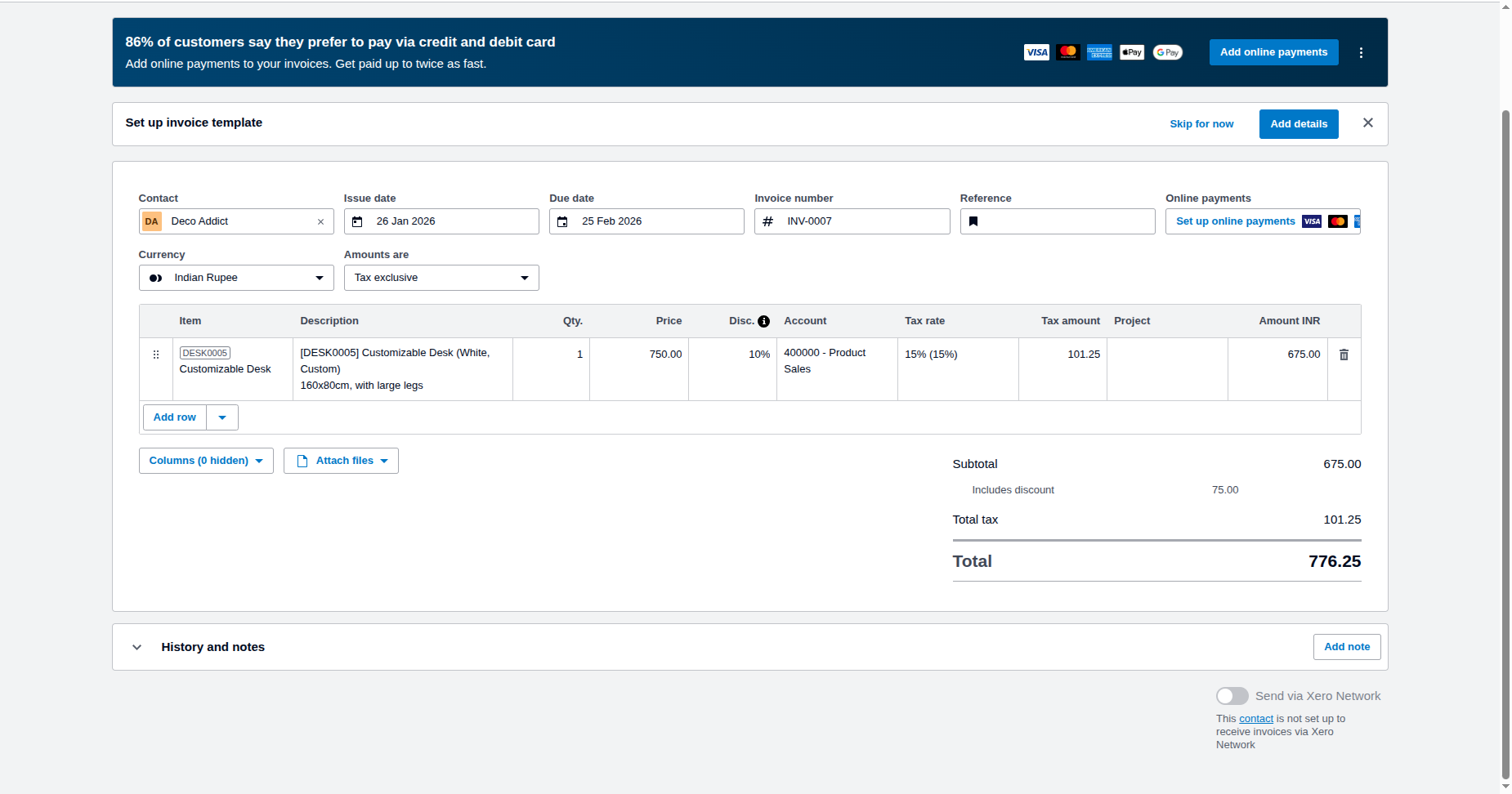This screenshot has width=1512, height=794.
Task: Click the Invoice number hash icon
Action: (767, 221)
